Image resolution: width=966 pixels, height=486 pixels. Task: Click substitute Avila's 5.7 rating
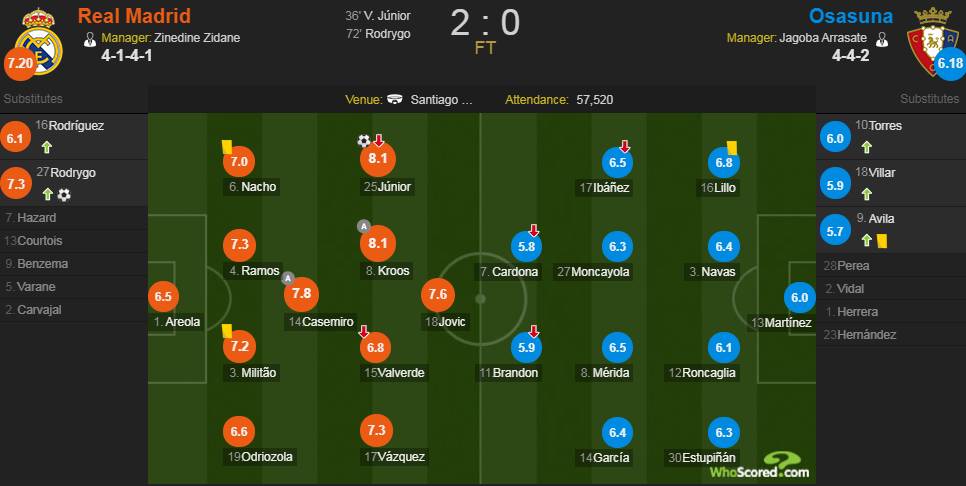[x=835, y=232]
